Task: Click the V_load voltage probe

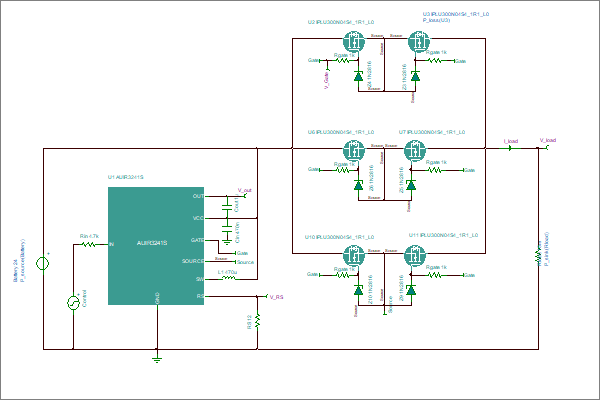Action: [546, 148]
